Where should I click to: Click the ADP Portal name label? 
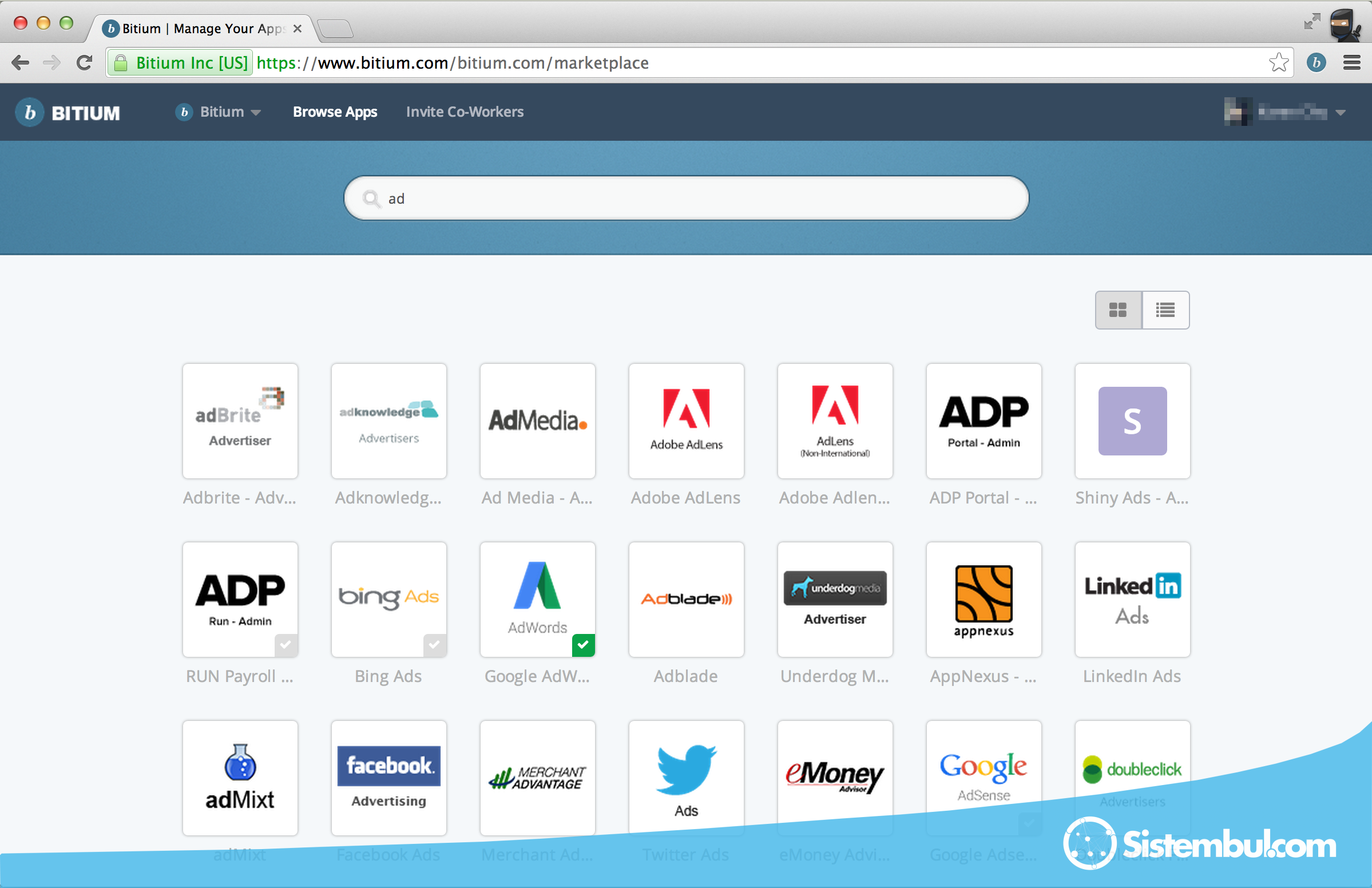(x=983, y=498)
